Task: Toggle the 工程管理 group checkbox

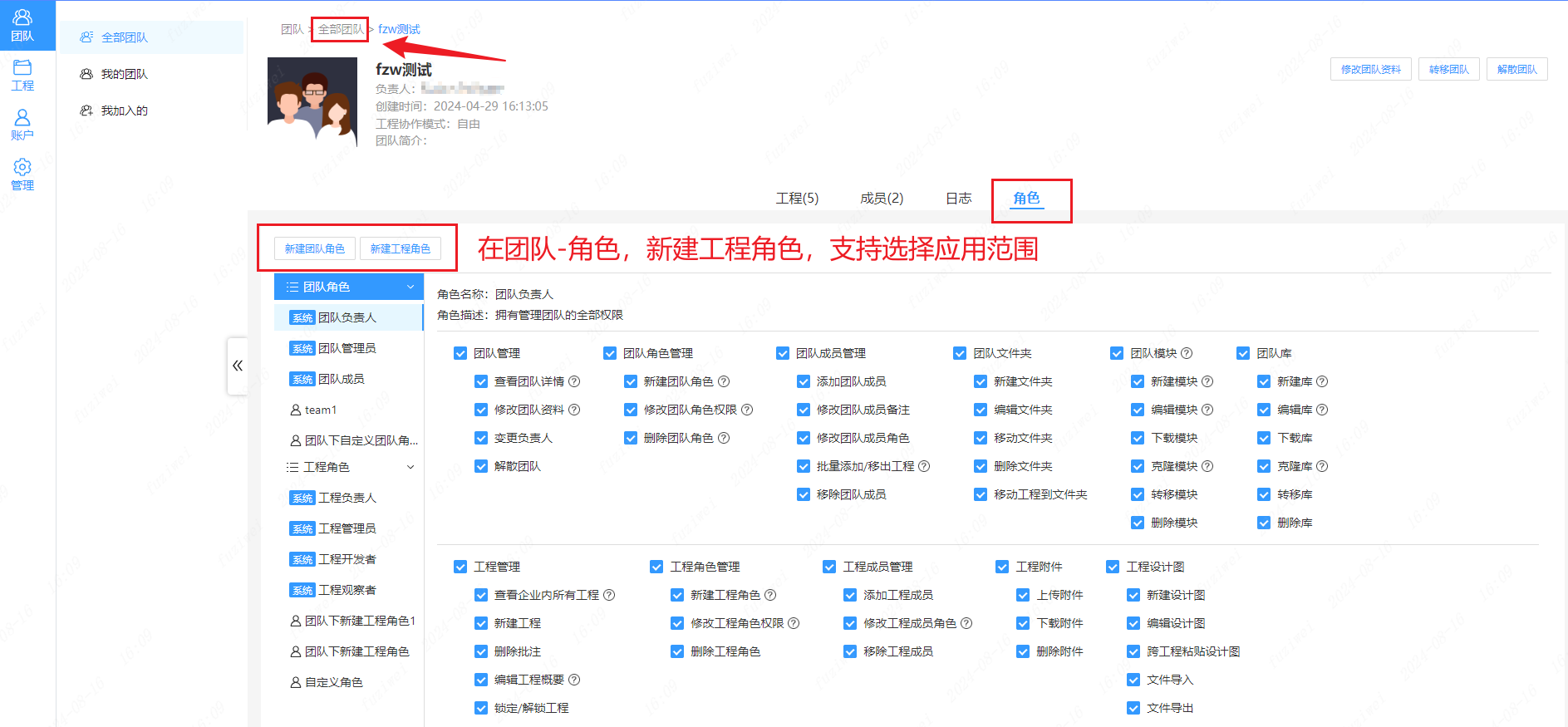Action: (x=460, y=567)
